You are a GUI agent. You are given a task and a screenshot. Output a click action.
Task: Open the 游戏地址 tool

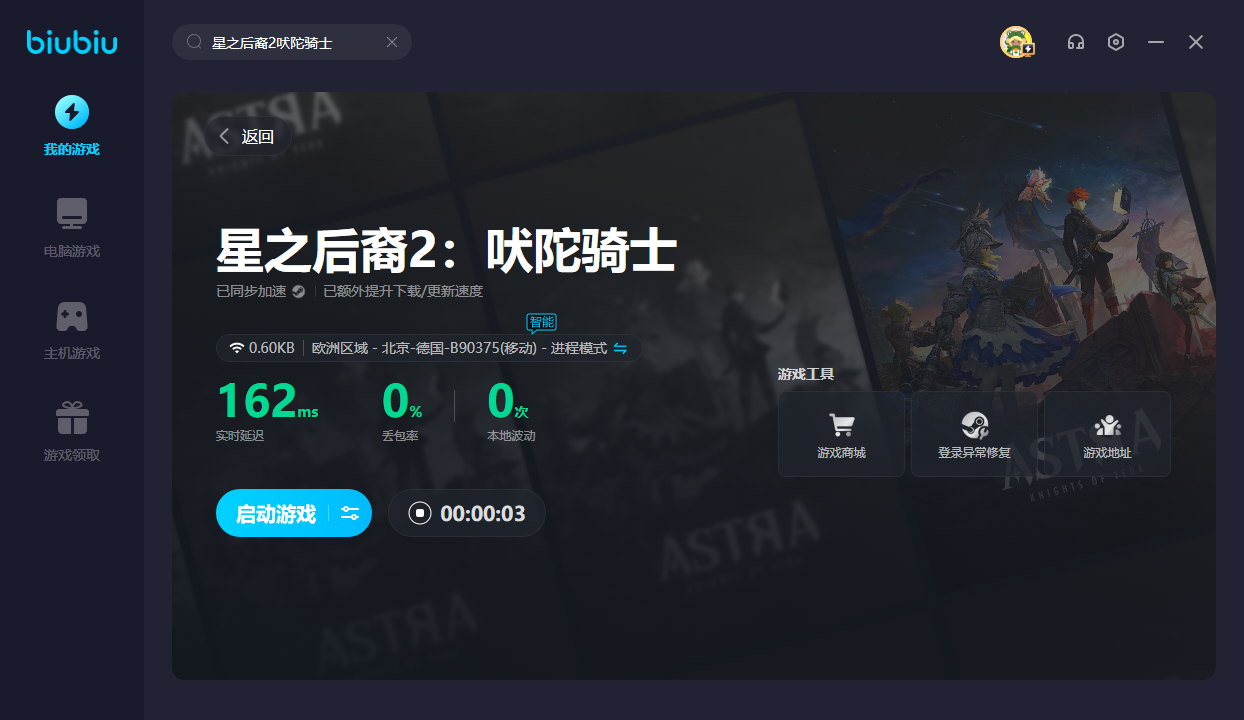(1107, 434)
